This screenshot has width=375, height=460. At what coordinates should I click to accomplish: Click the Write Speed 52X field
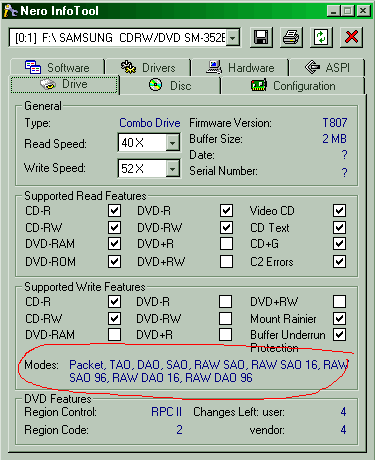[x=142, y=169]
